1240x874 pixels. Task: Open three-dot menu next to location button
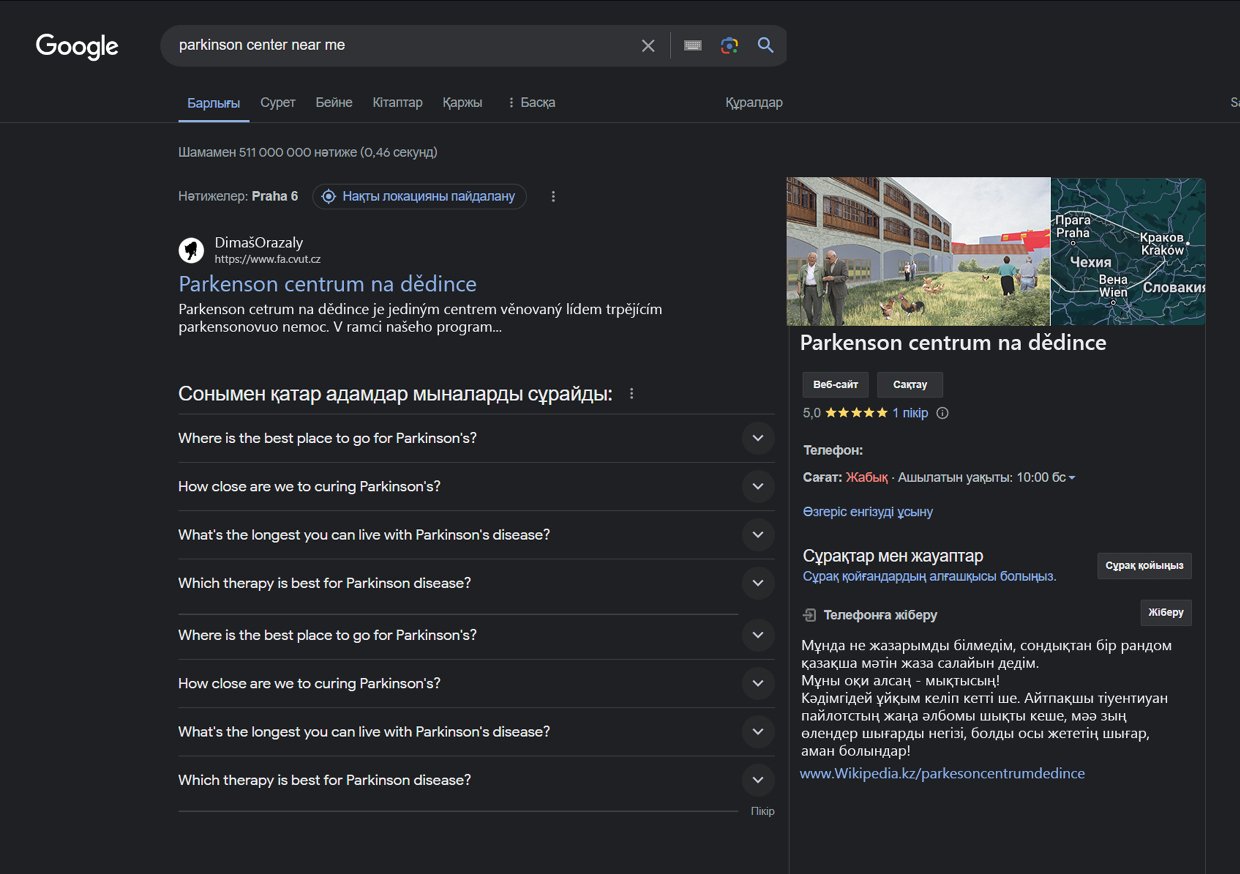tap(553, 196)
